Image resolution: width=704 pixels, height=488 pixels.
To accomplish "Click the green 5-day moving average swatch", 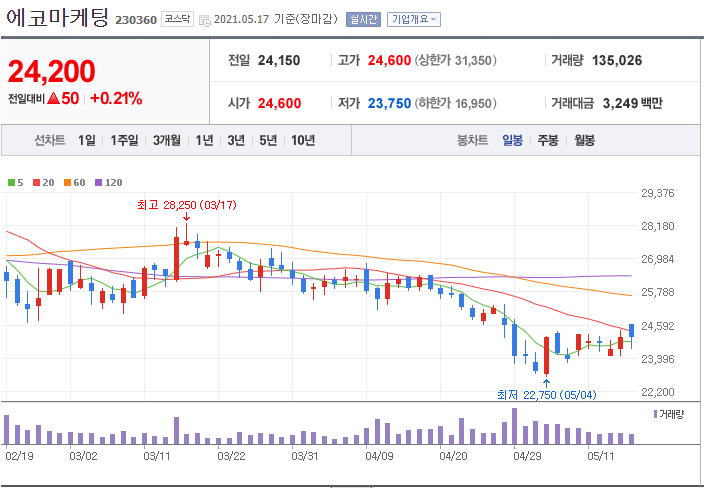I will (x=12, y=183).
